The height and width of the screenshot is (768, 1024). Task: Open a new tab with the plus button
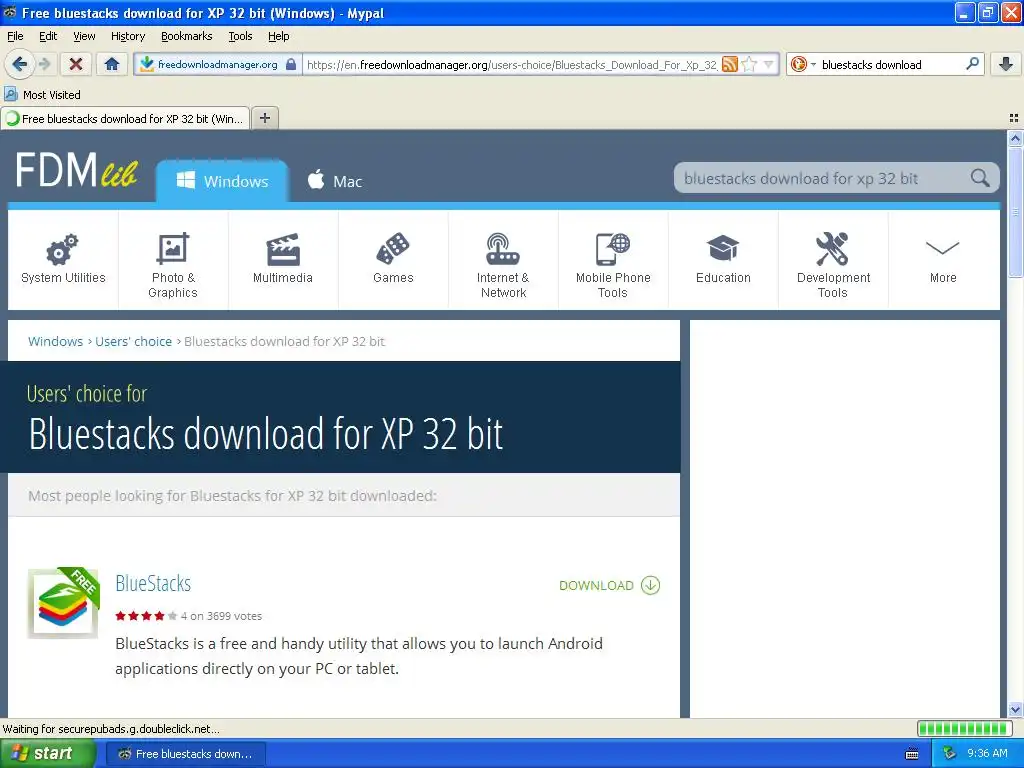click(264, 118)
